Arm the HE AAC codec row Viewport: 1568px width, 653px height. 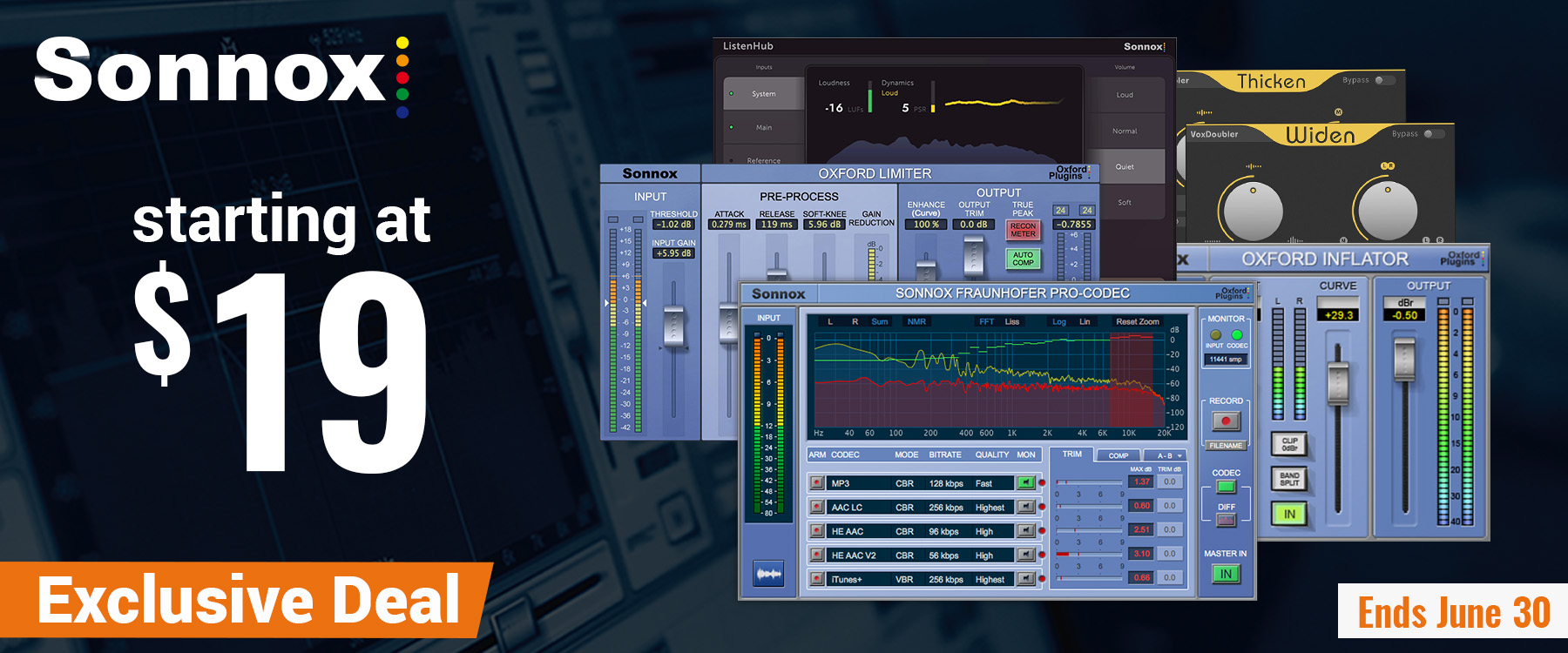tap(817, 530)
